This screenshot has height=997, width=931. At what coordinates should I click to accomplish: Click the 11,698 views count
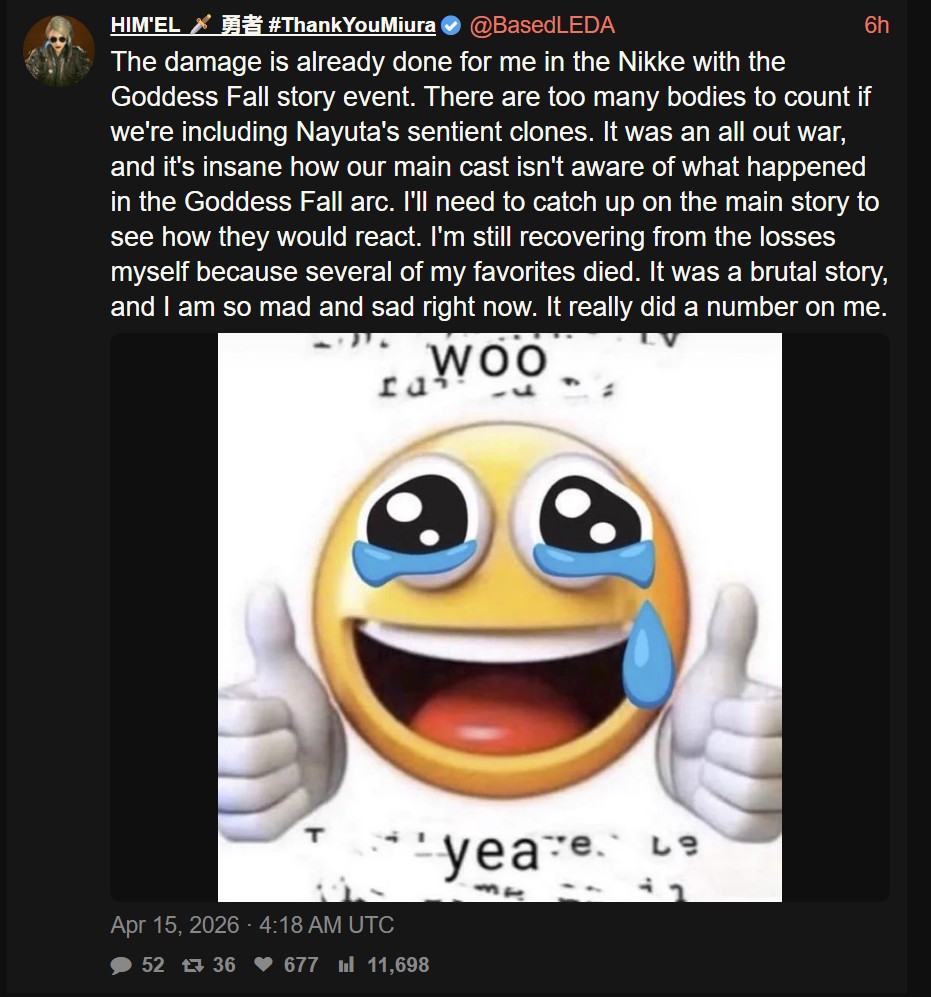[398, 965]
